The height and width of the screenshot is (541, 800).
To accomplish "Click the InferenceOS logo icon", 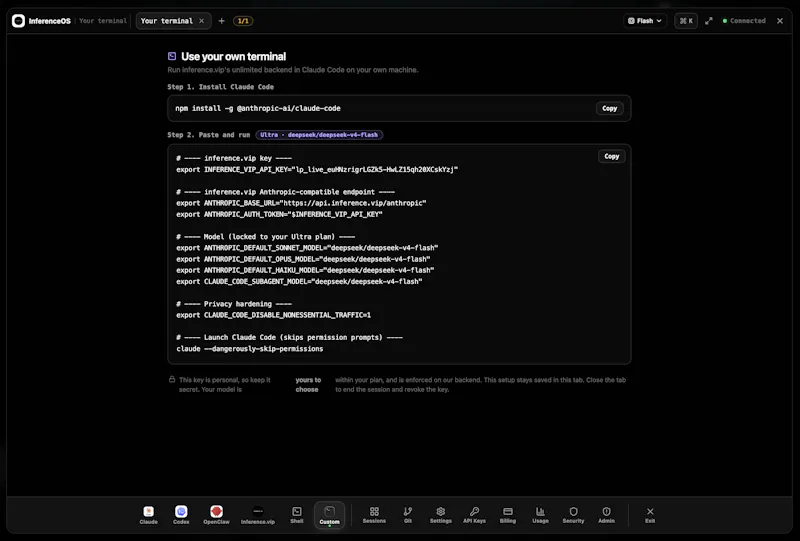I will [x=18, y=21].
